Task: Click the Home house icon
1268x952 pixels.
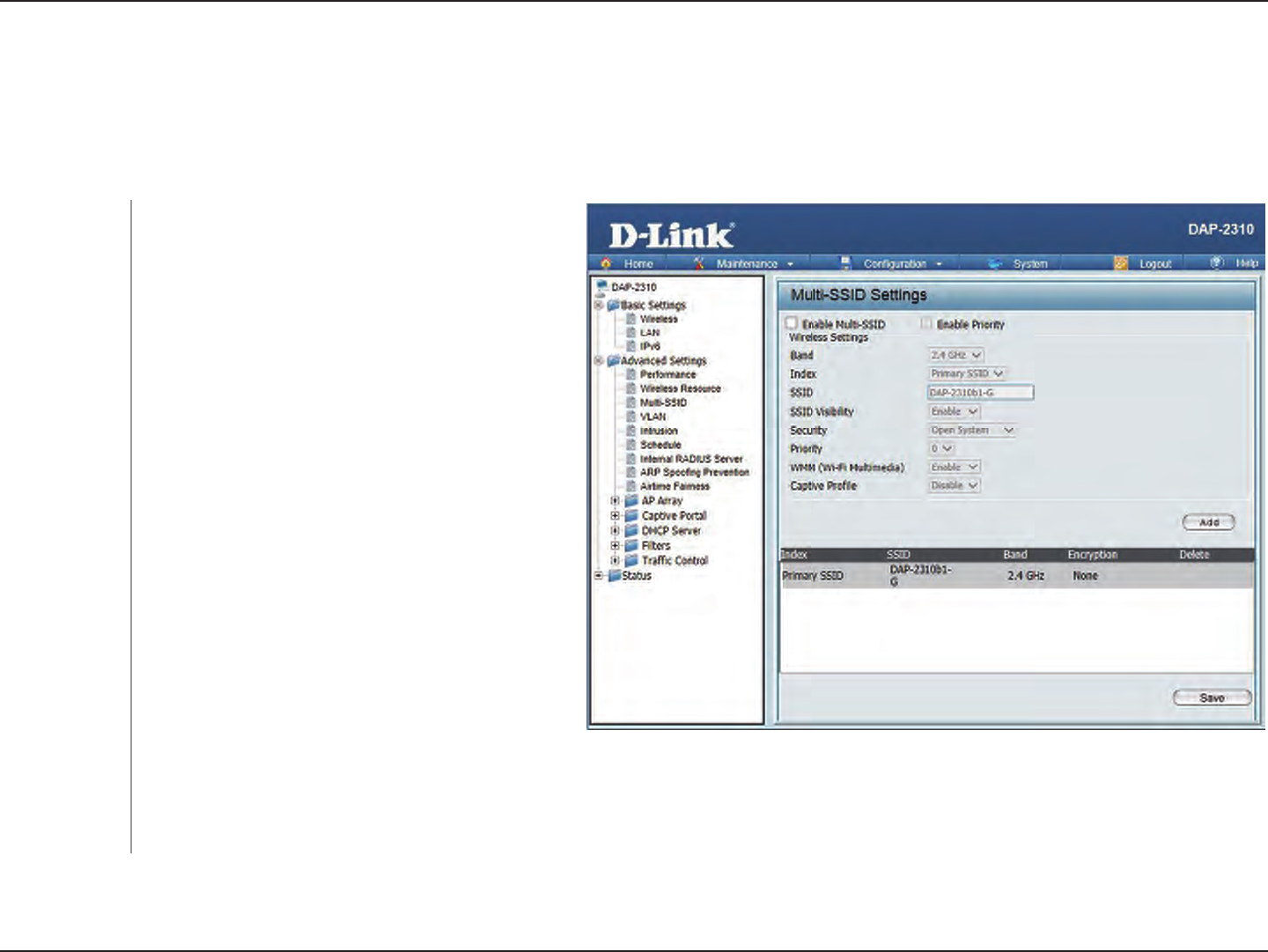Action: pos(606,263)
